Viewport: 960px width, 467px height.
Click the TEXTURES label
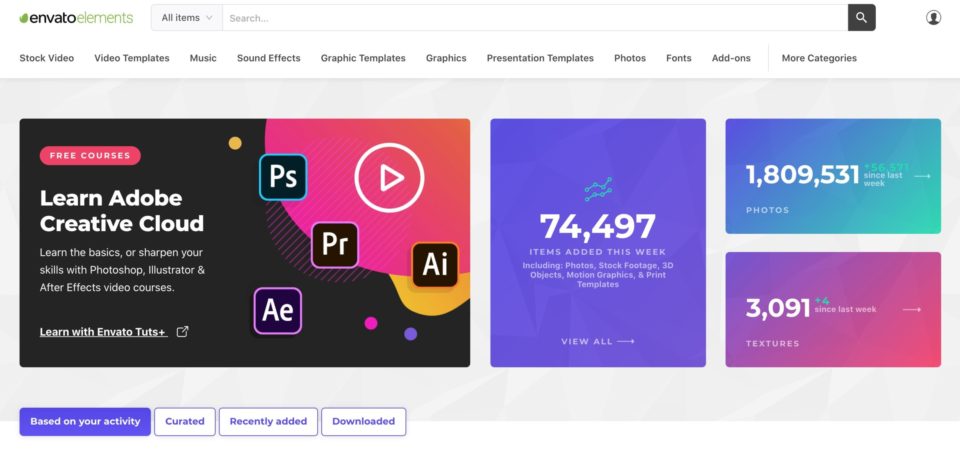pyautogui.click(x=773, y=343)
